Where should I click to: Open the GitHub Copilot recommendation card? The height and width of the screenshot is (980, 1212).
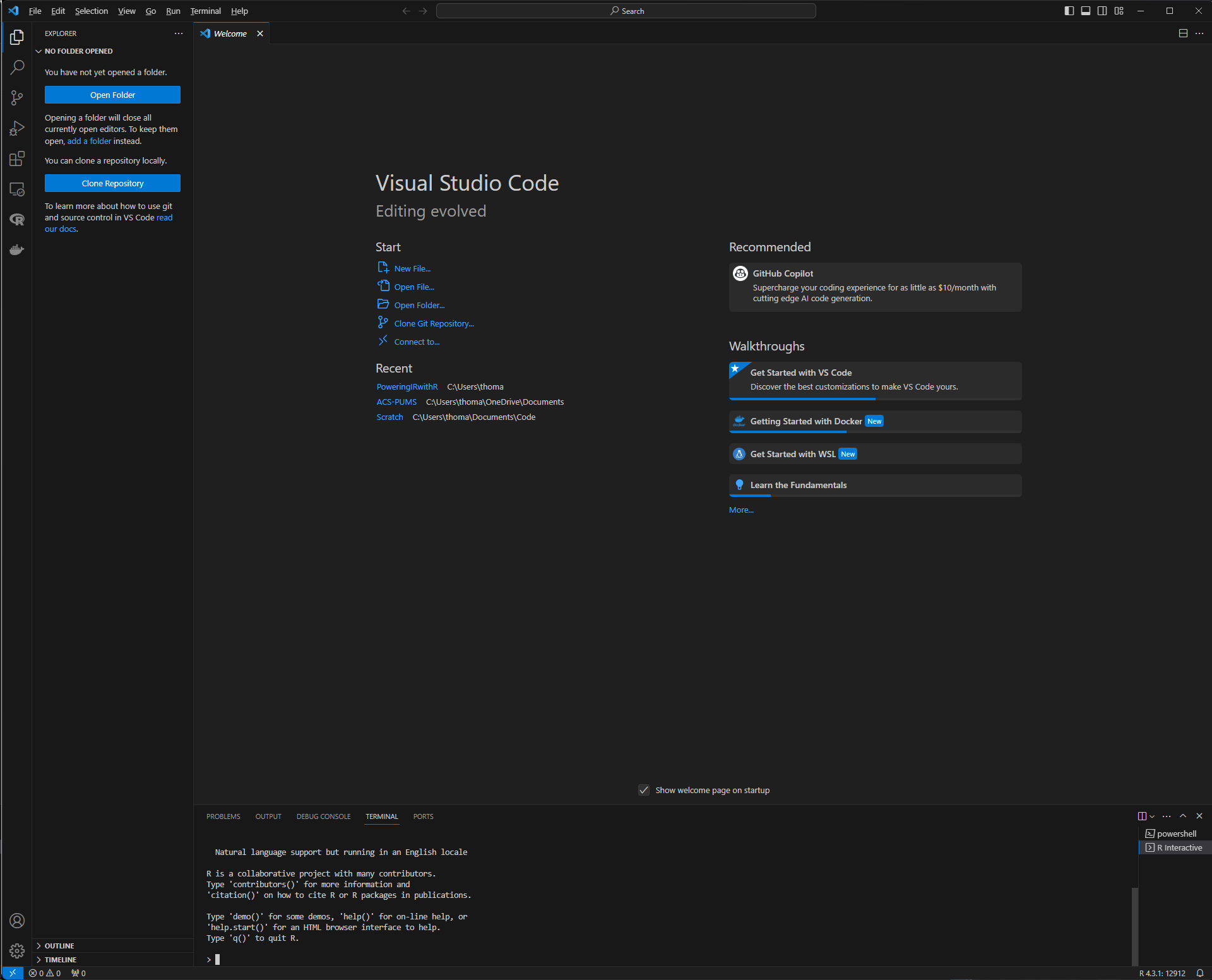pos(875,287)
